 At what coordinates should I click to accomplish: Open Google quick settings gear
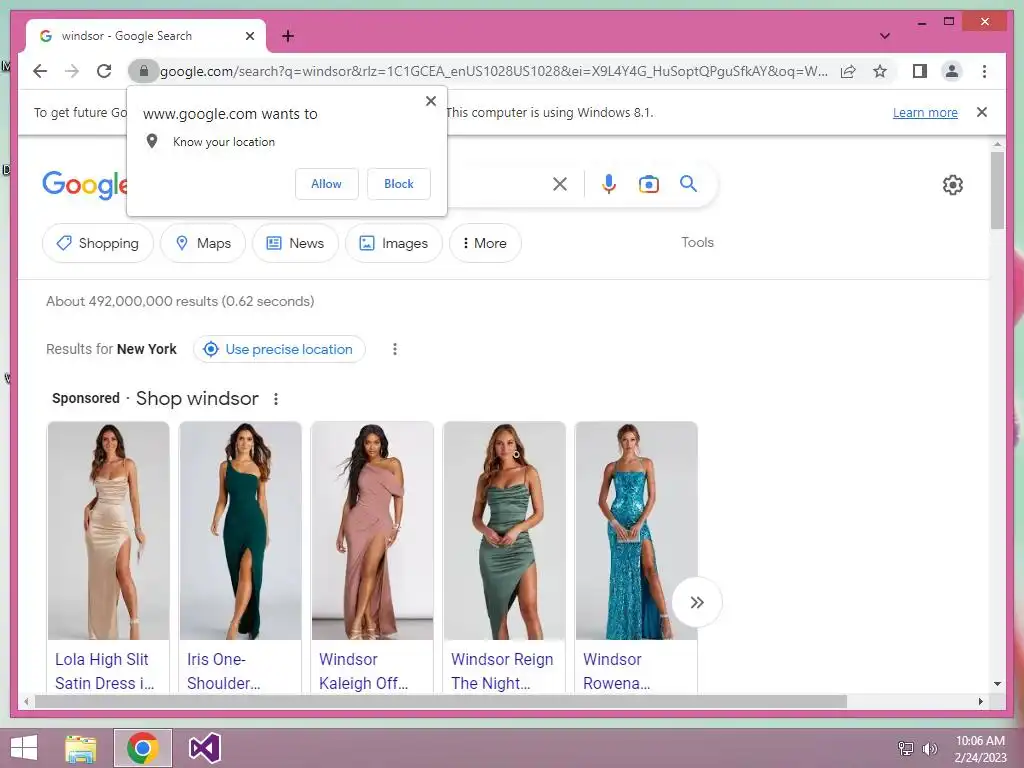(952, 185)
